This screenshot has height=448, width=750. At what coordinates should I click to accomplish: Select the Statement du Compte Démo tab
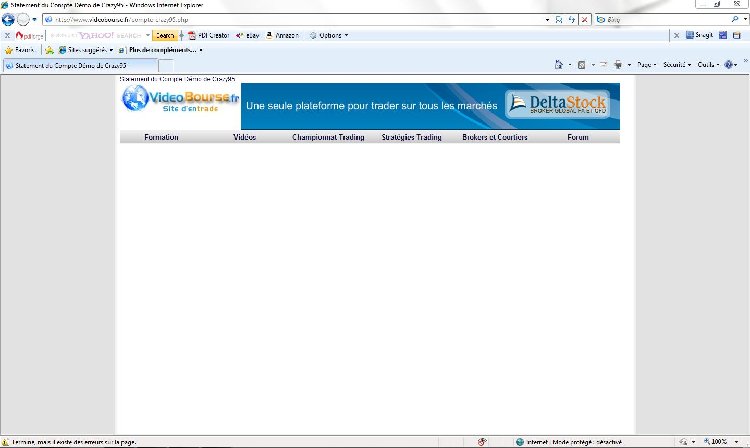[80, 66]
